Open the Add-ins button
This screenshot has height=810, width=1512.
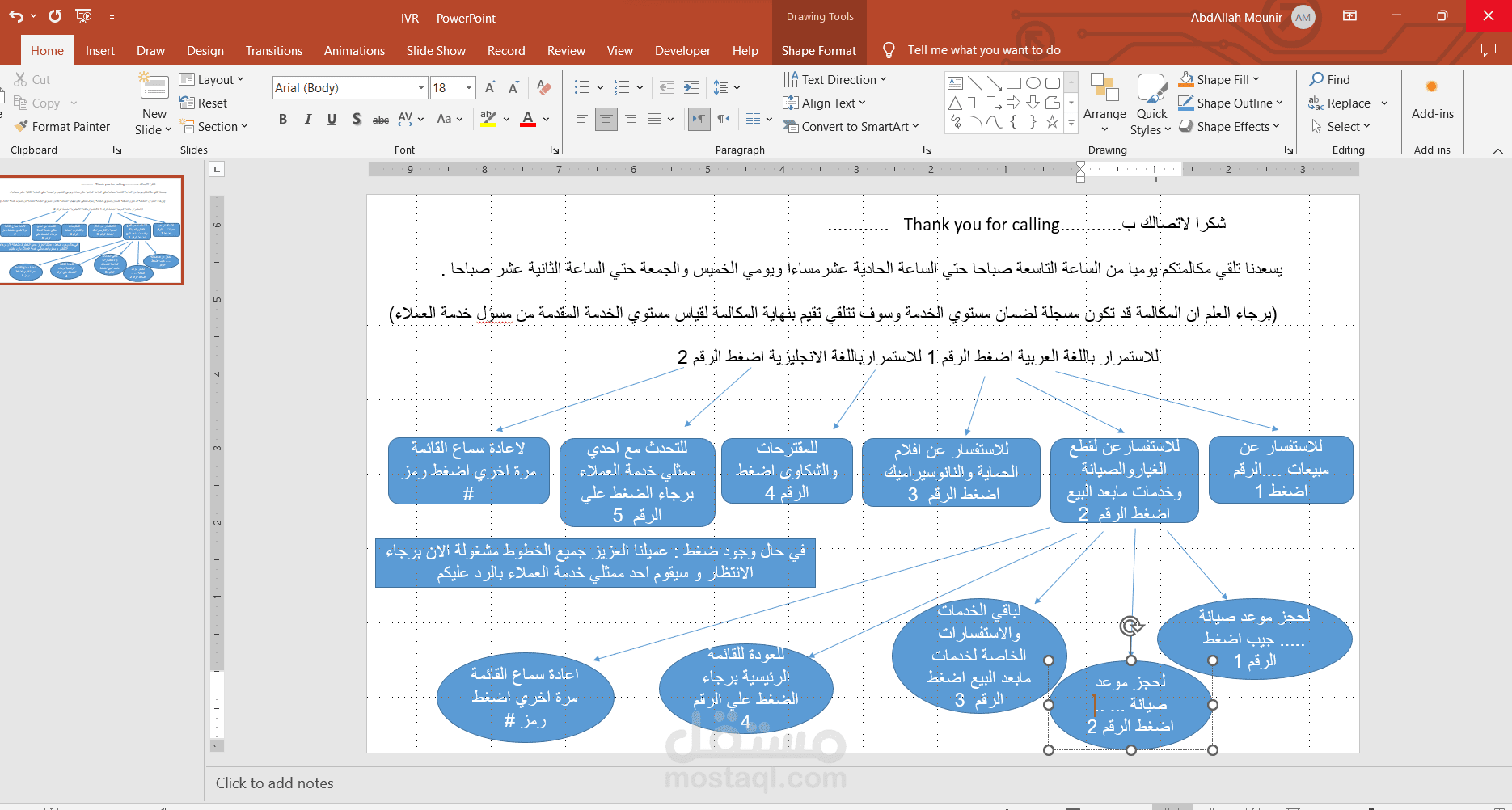pos(1432,99)
